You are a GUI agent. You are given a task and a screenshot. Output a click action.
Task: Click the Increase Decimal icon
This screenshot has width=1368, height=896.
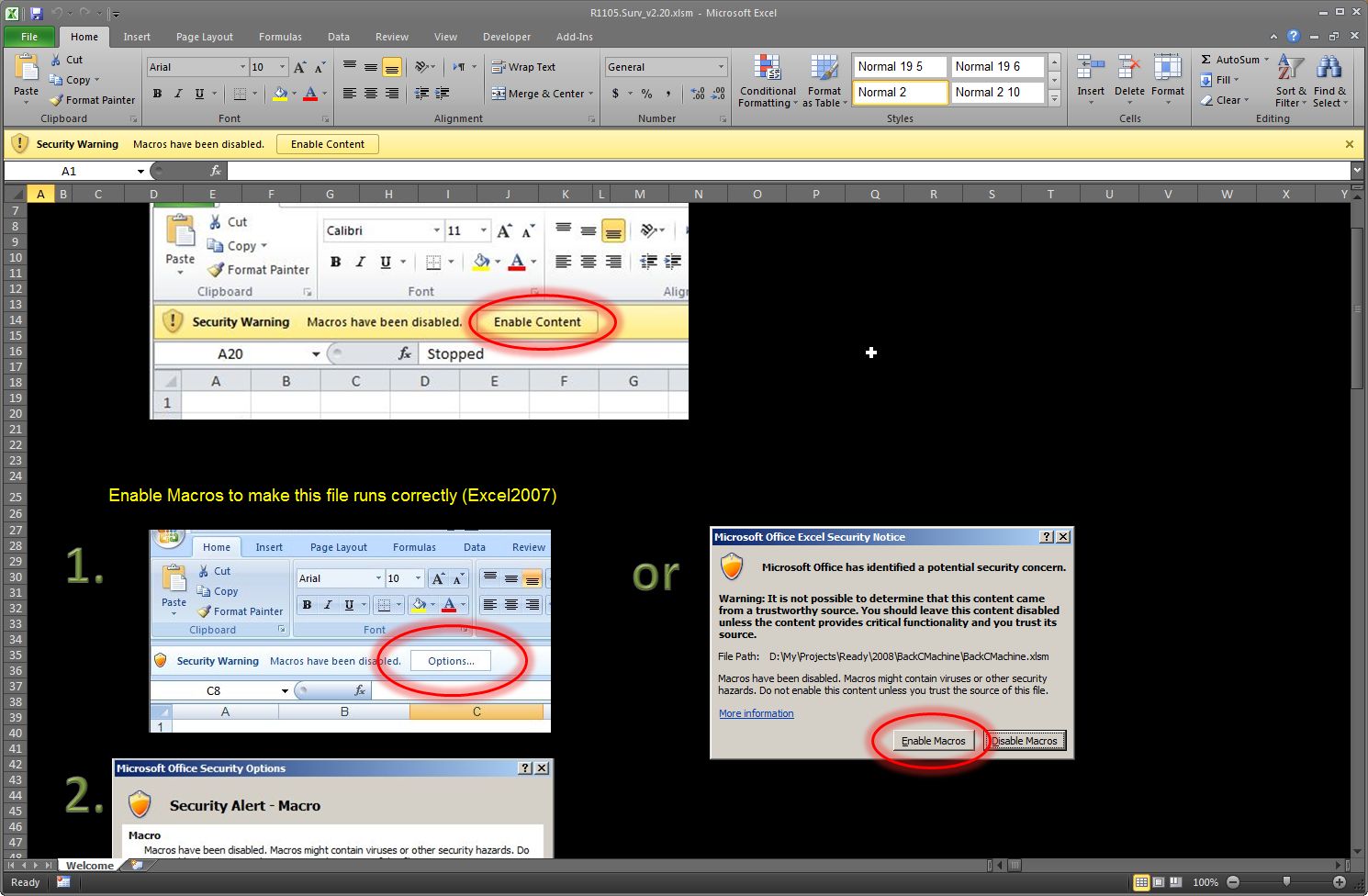(x=698, y=94)
